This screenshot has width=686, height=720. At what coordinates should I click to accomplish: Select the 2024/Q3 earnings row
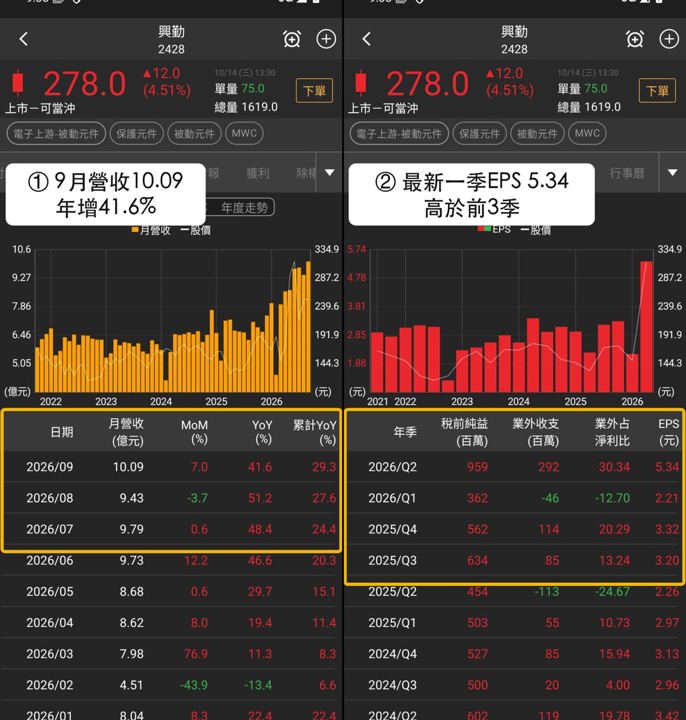(514, 685)
